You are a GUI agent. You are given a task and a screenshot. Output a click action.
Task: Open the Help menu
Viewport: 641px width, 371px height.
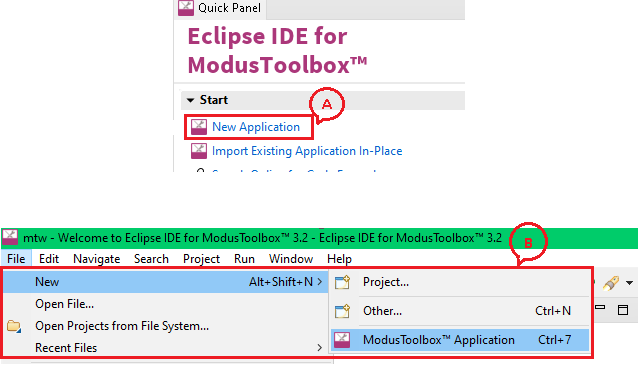click(x=339, y=259)
